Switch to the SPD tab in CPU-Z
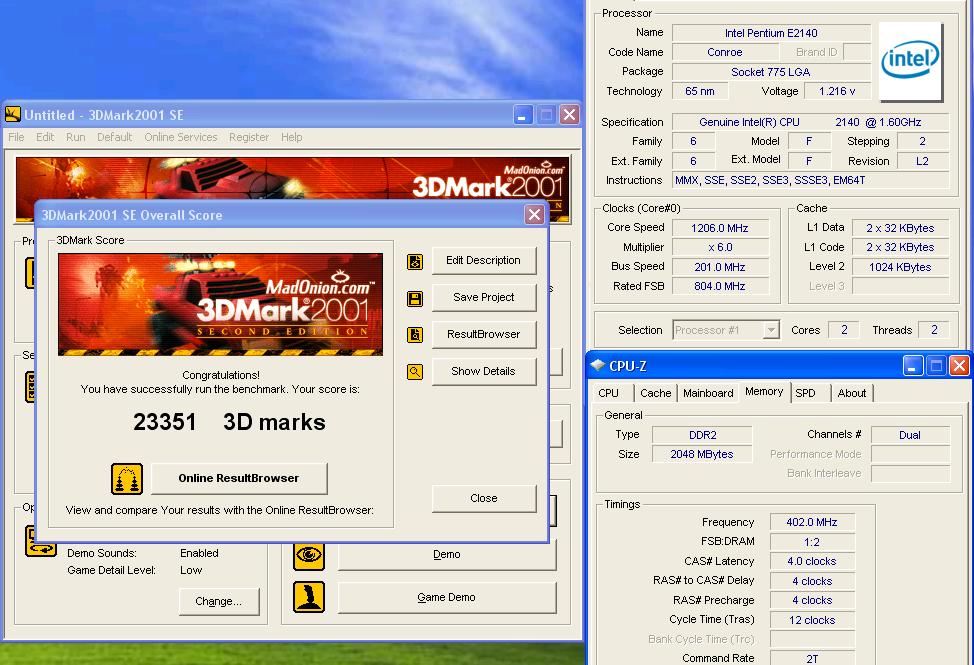The height and width of the screenshot is (665, 974). tap(806, 393)
